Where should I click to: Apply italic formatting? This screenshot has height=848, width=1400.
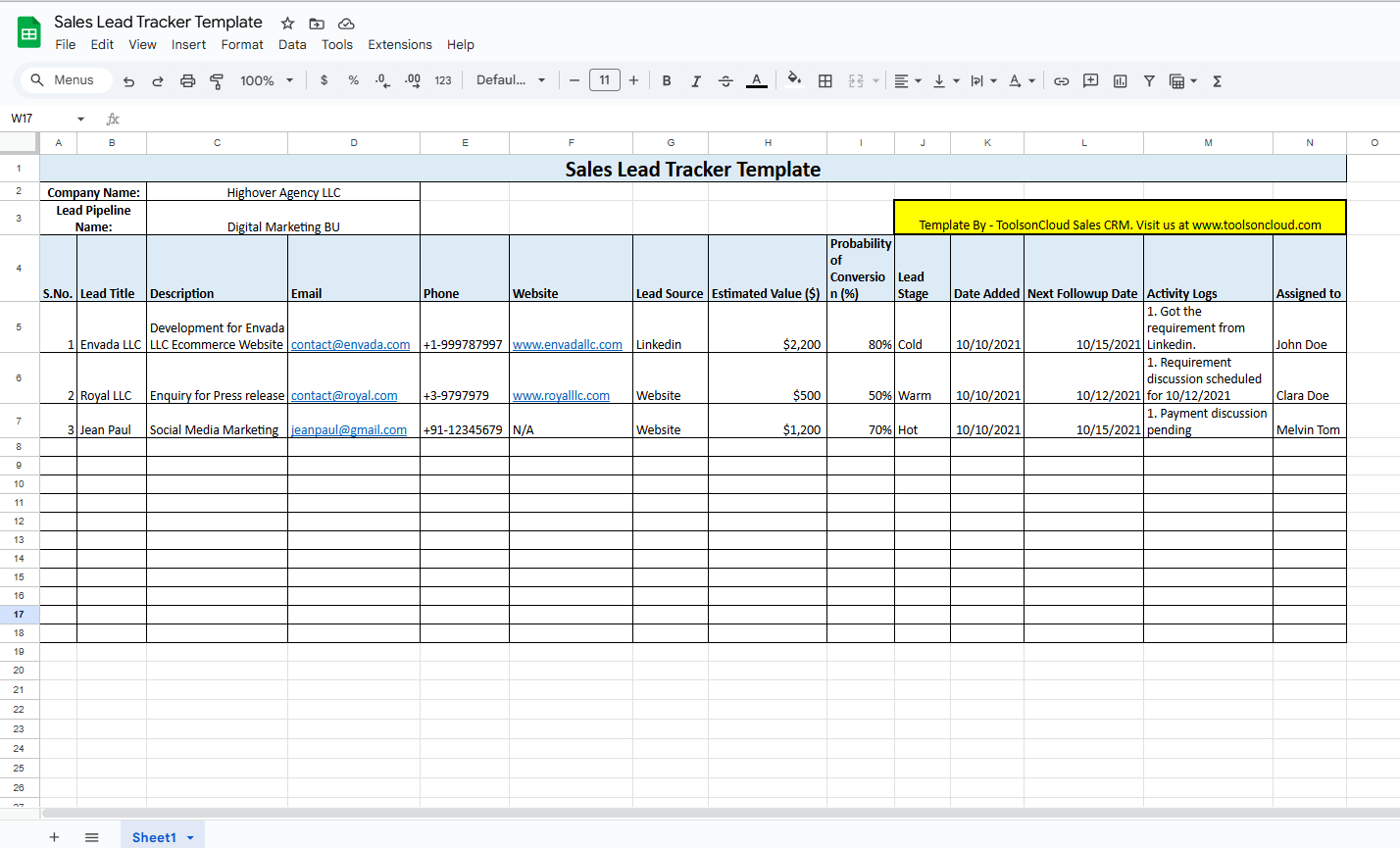696,80
